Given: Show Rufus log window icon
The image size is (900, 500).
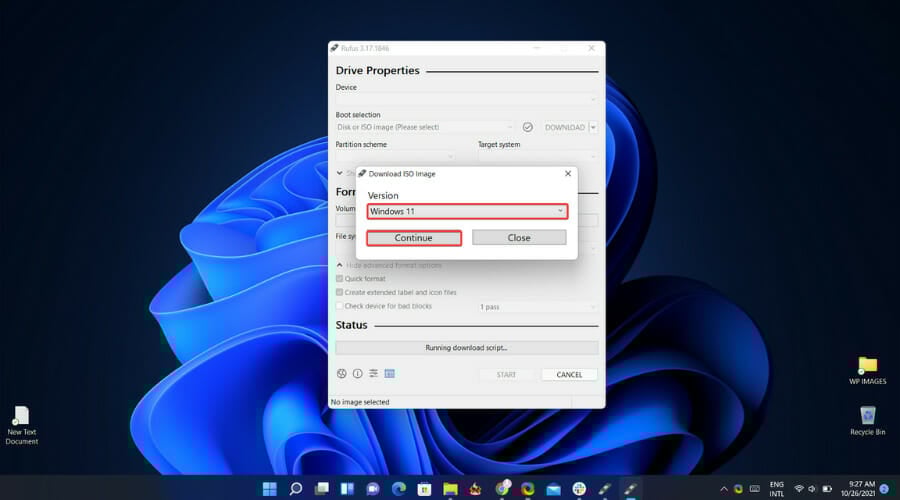Looking at the screenshot, I should click(390, 374).
